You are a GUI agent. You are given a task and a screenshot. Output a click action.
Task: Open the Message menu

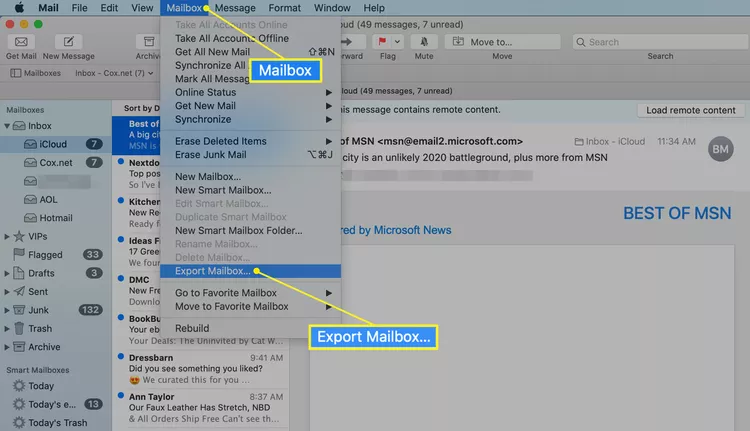235,8
